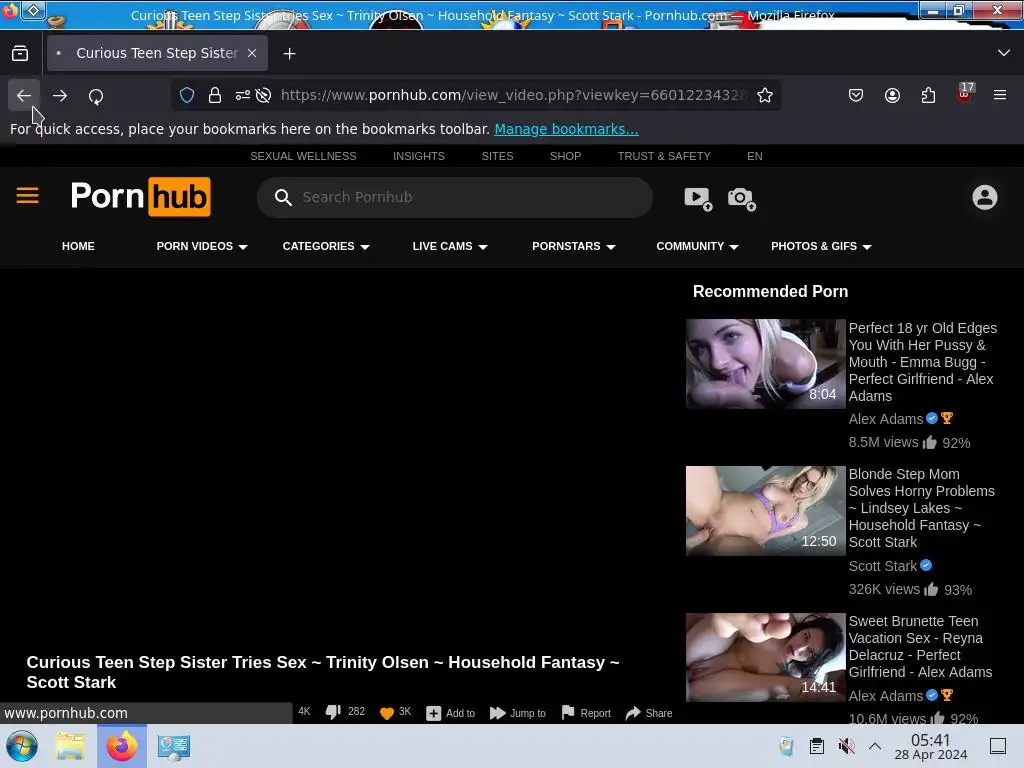The image size is (1024, 768).
Task: Click the upload photo camera icon
Action: [742, 199]
